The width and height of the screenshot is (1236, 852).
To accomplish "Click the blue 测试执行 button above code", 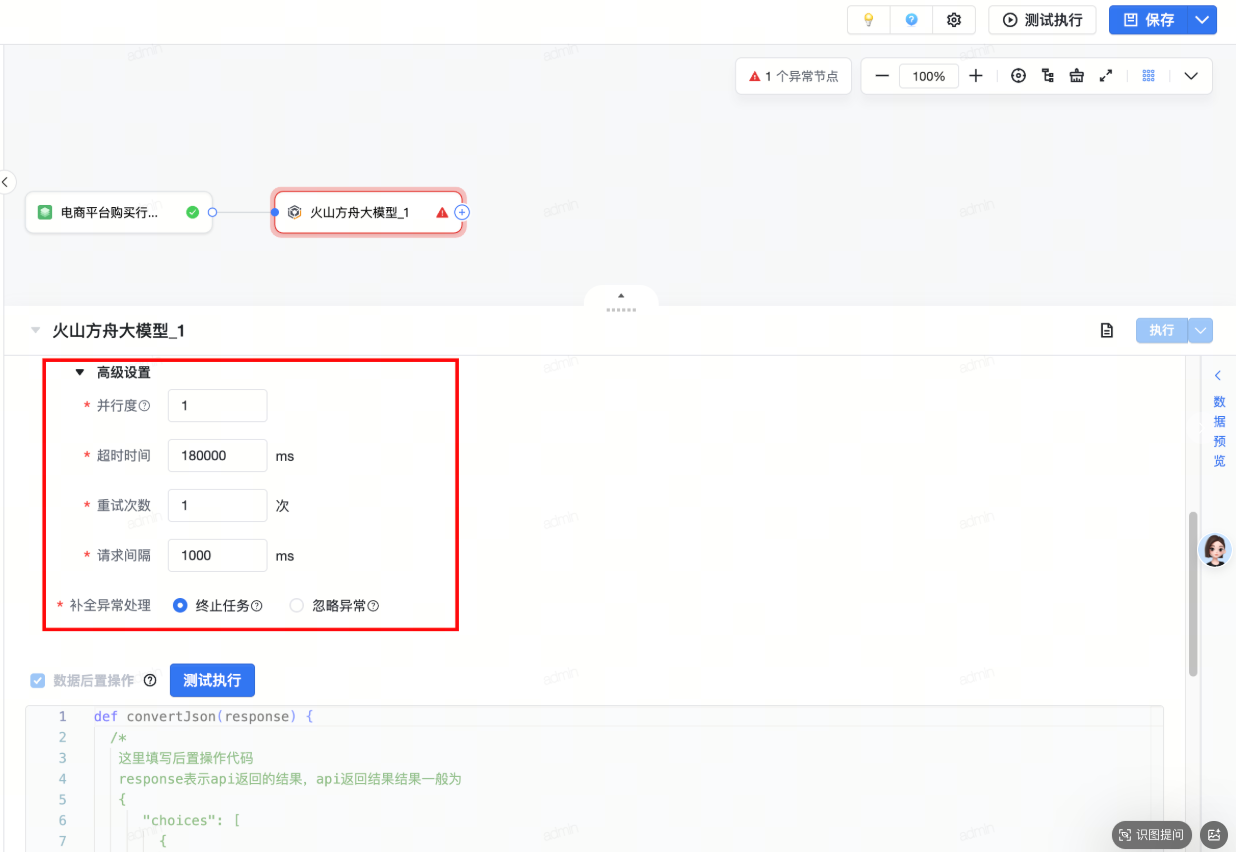I will (212, 680).
